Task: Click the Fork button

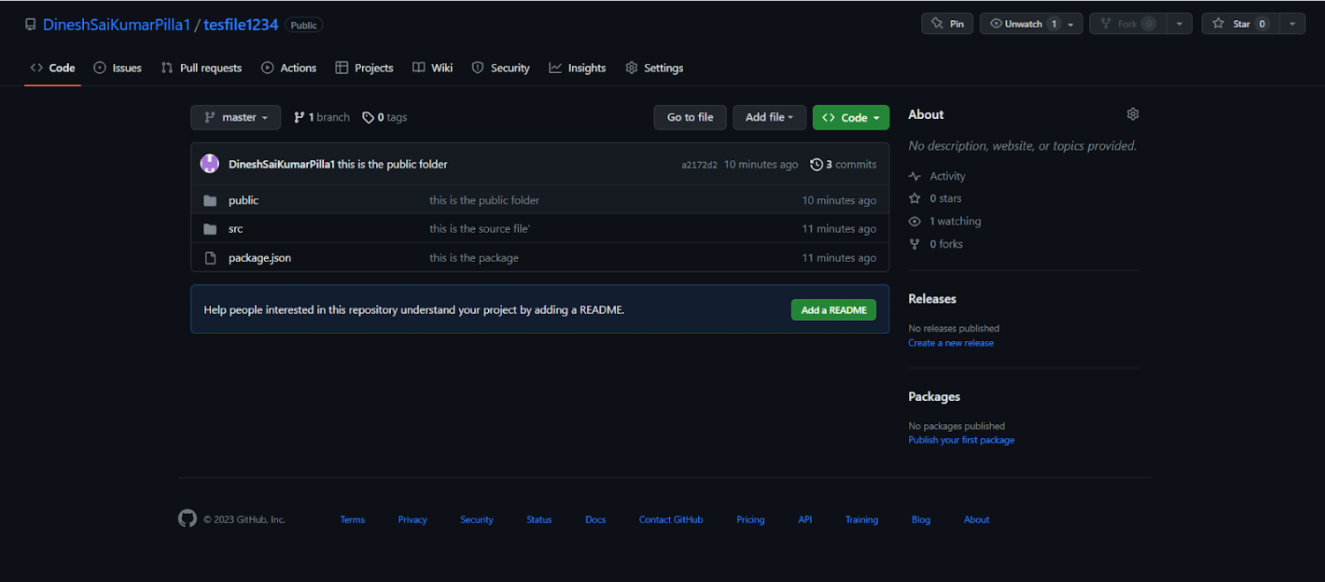Action: point(1127,24)
